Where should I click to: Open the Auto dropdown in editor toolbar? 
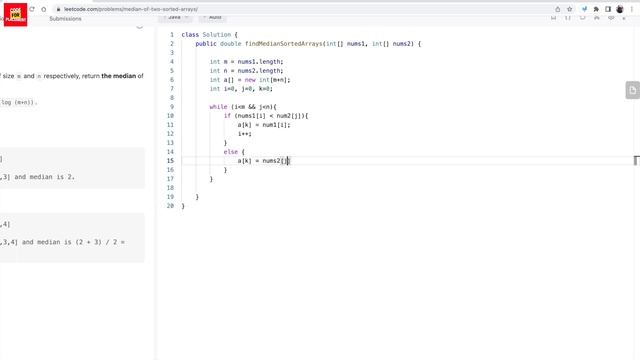click(x=212, y=18)
